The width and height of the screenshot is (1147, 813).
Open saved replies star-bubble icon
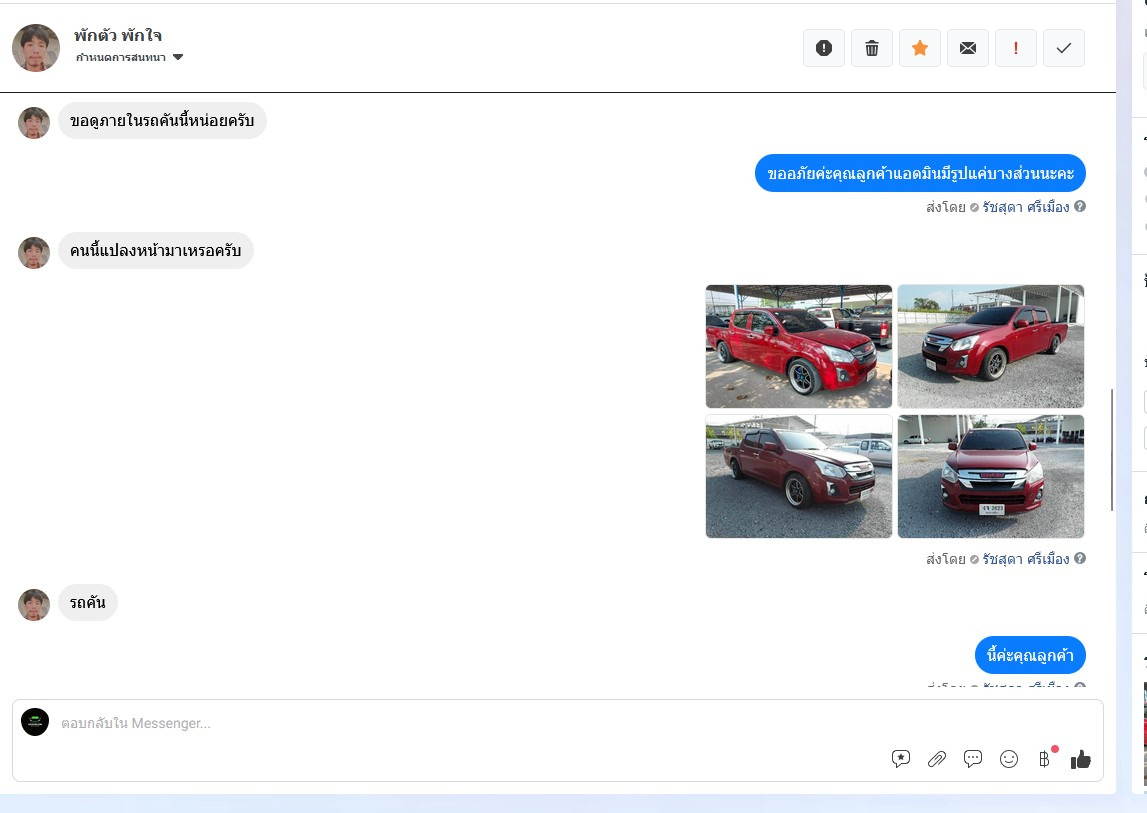click(900, 759)
